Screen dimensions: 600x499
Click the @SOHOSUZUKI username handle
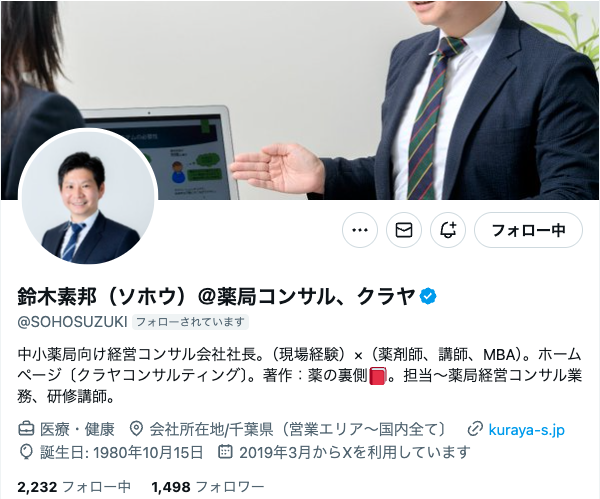coord(72,322)
